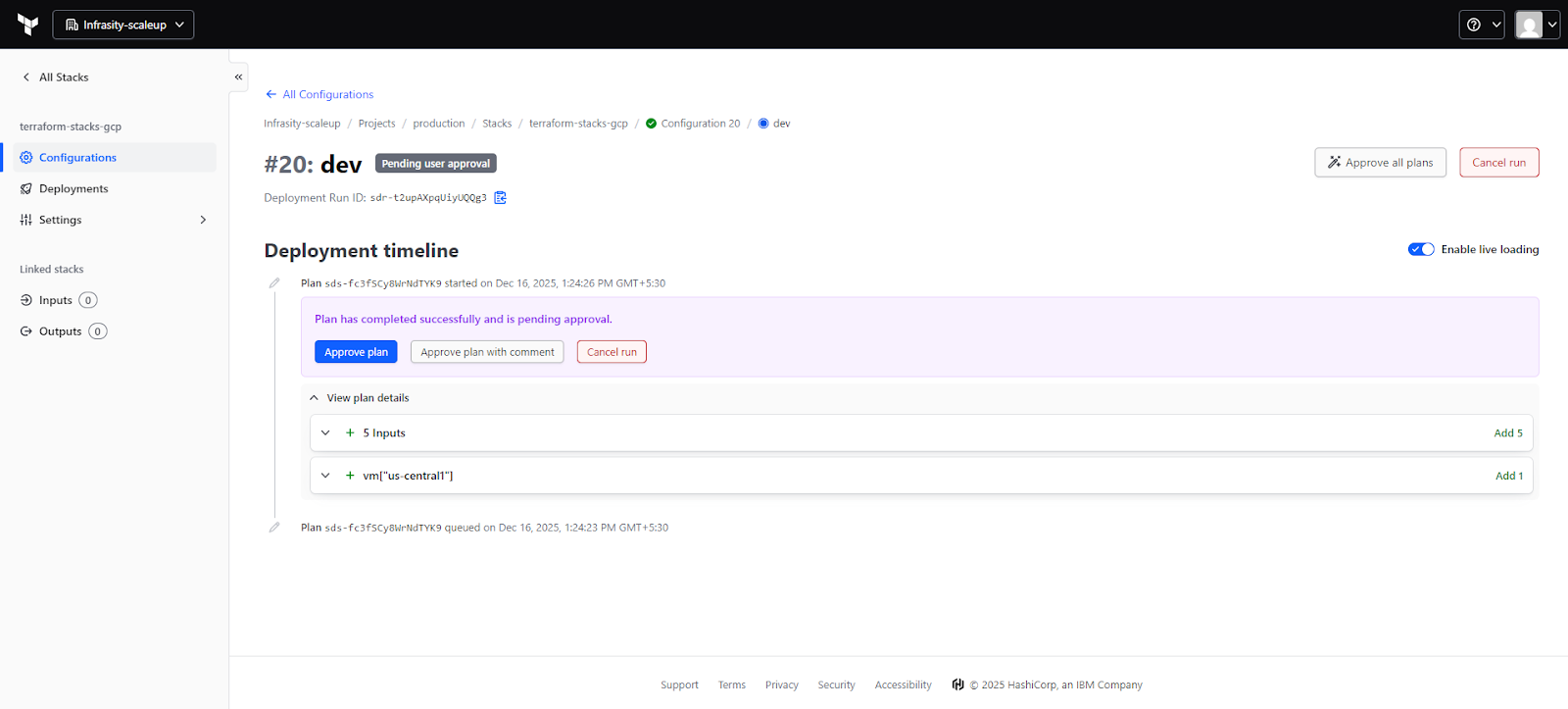Open terraform-stacks-gcp breadcrumb
Viewport: 1568px width, 709px height.
click(578, 124)
